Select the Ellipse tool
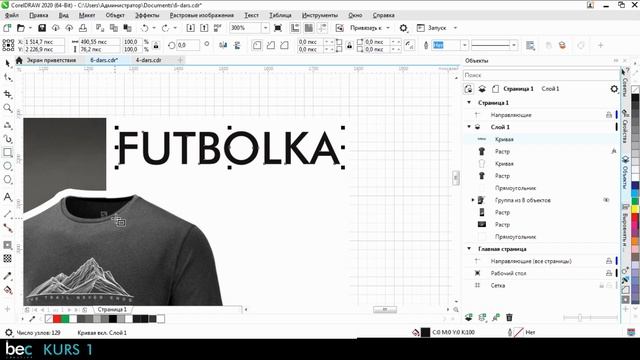The image size is (640, 360). pyautogui.click(x=7, y=166)
